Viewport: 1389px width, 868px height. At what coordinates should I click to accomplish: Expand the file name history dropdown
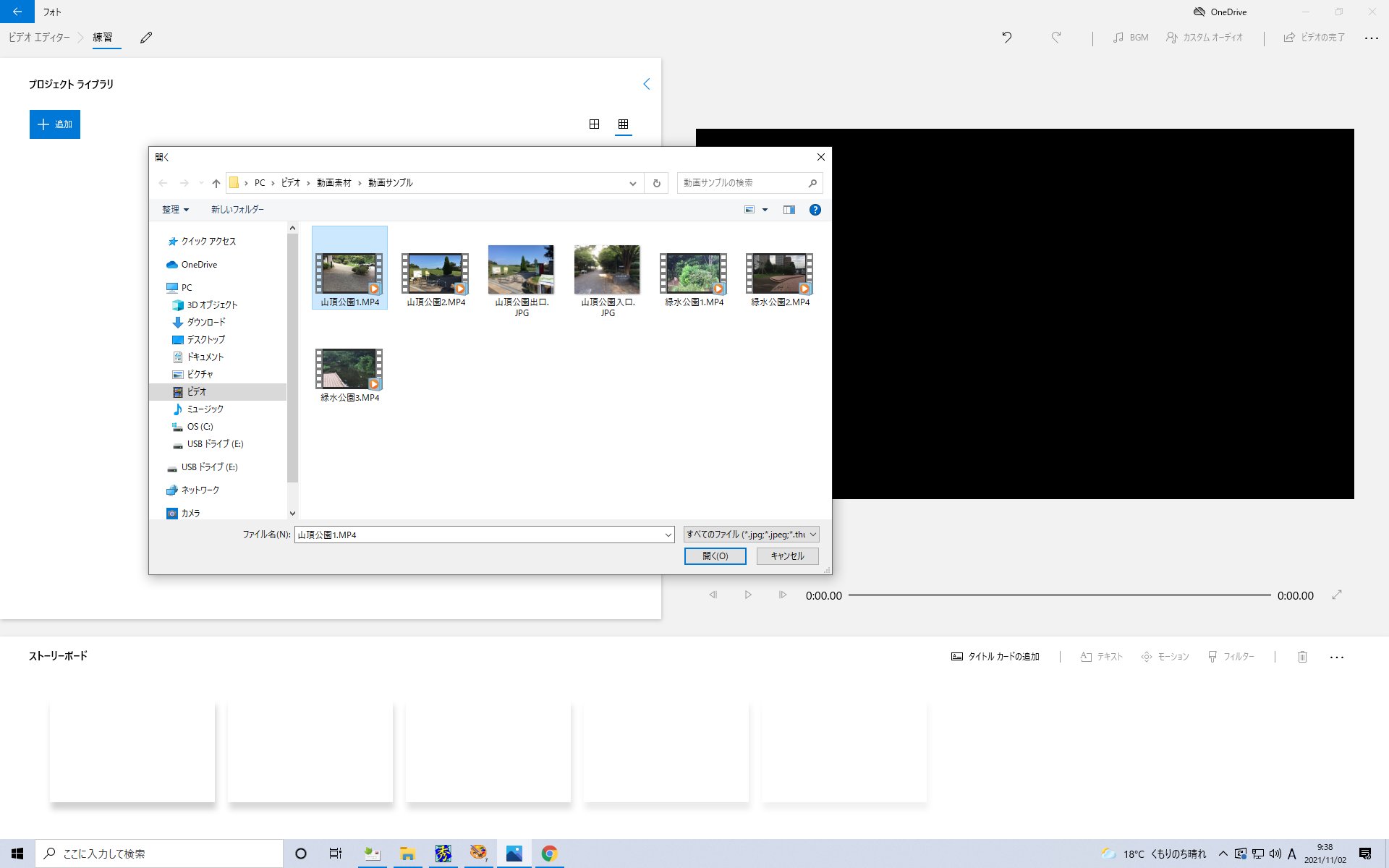tap(668, 535)
